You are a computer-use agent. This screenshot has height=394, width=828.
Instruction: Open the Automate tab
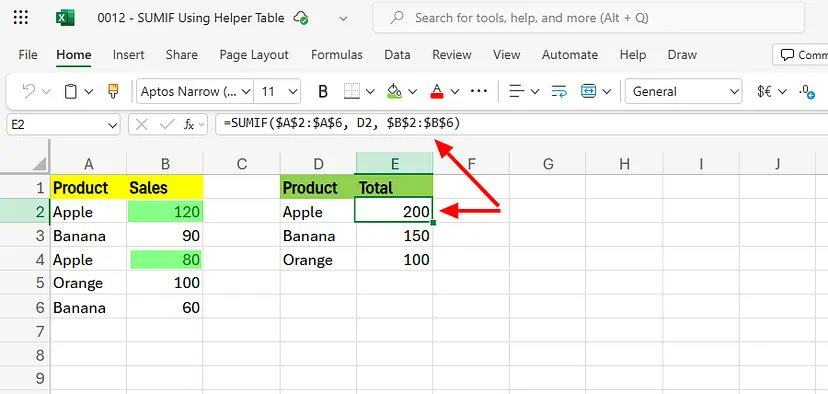pyautogui.click(x=570, y=55)
